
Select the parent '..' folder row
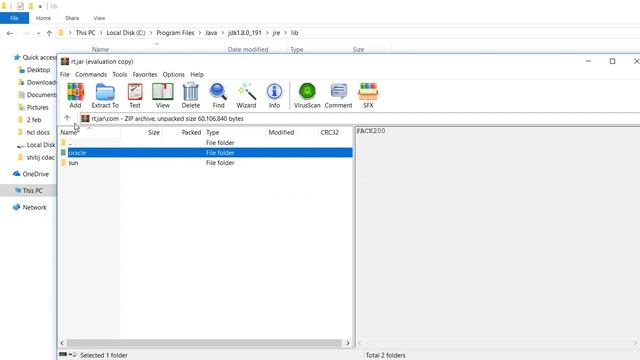pyautogui.click(x=206, y=142)
